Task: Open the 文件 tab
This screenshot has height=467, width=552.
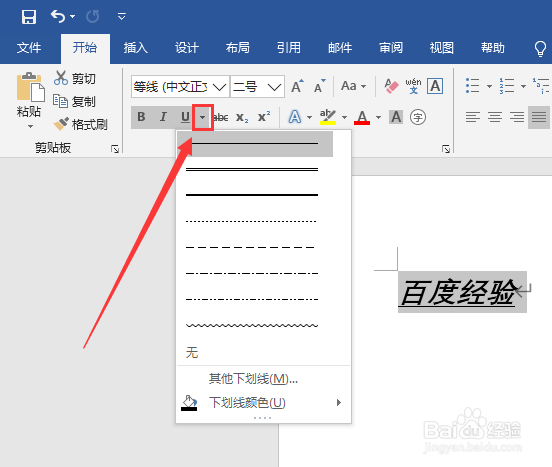Action: (x=29, y=48)
